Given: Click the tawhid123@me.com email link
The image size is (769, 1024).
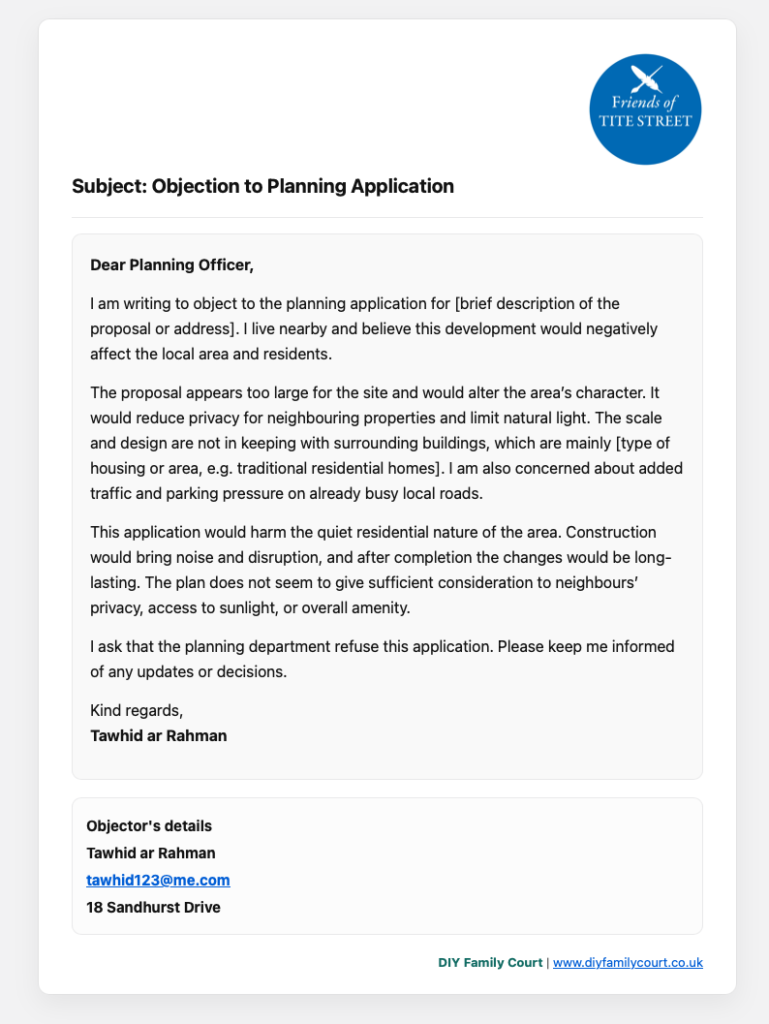Looking at the screenshot, I should pyautogui.click(x=158, y=880).
